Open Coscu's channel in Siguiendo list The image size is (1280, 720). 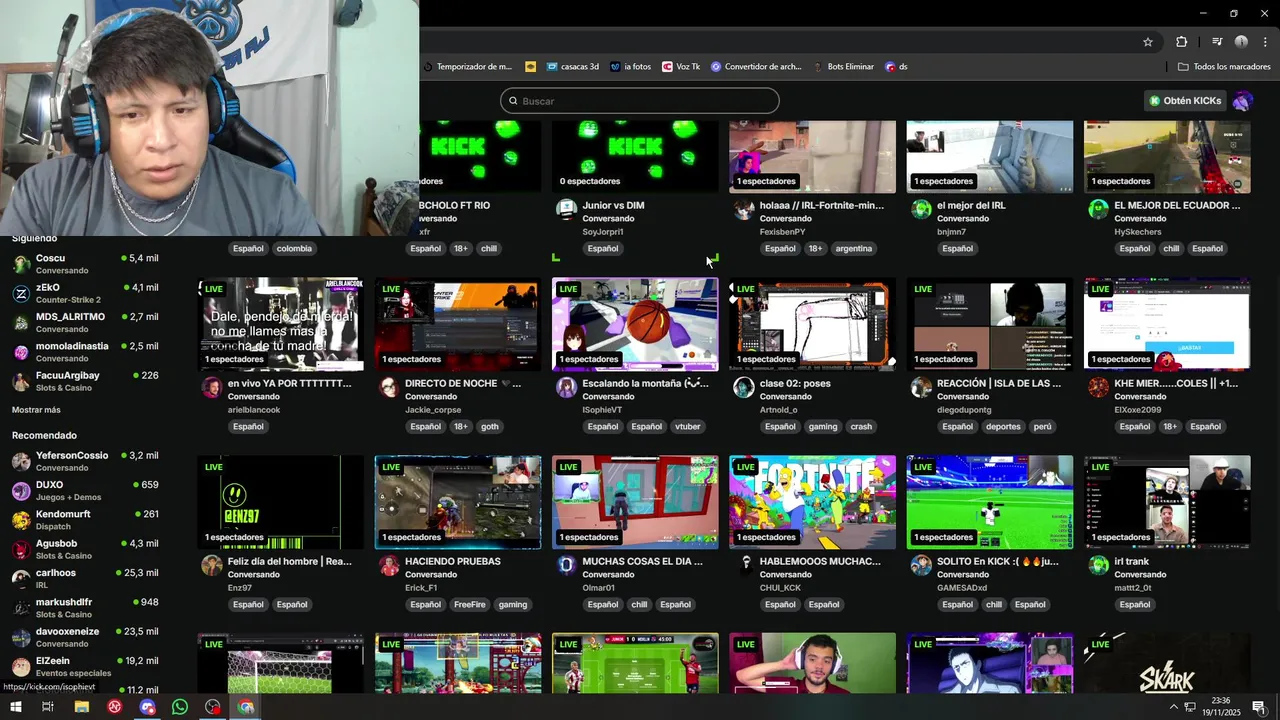click(x=85, y=264)
